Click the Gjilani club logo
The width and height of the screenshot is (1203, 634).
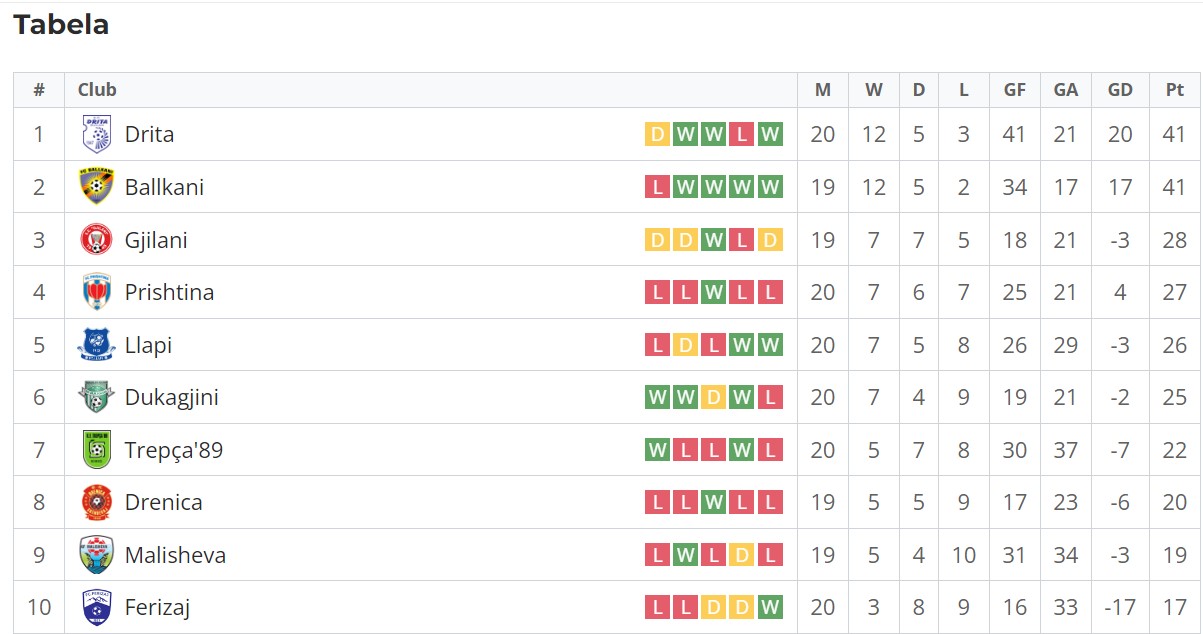(x=97, y=240)
